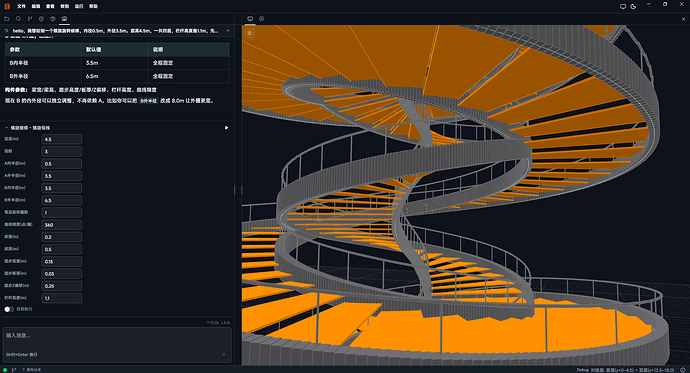690x373 pixels.
Task: Open the 运行 (Run) menu
Action: [x=79, y=6]
